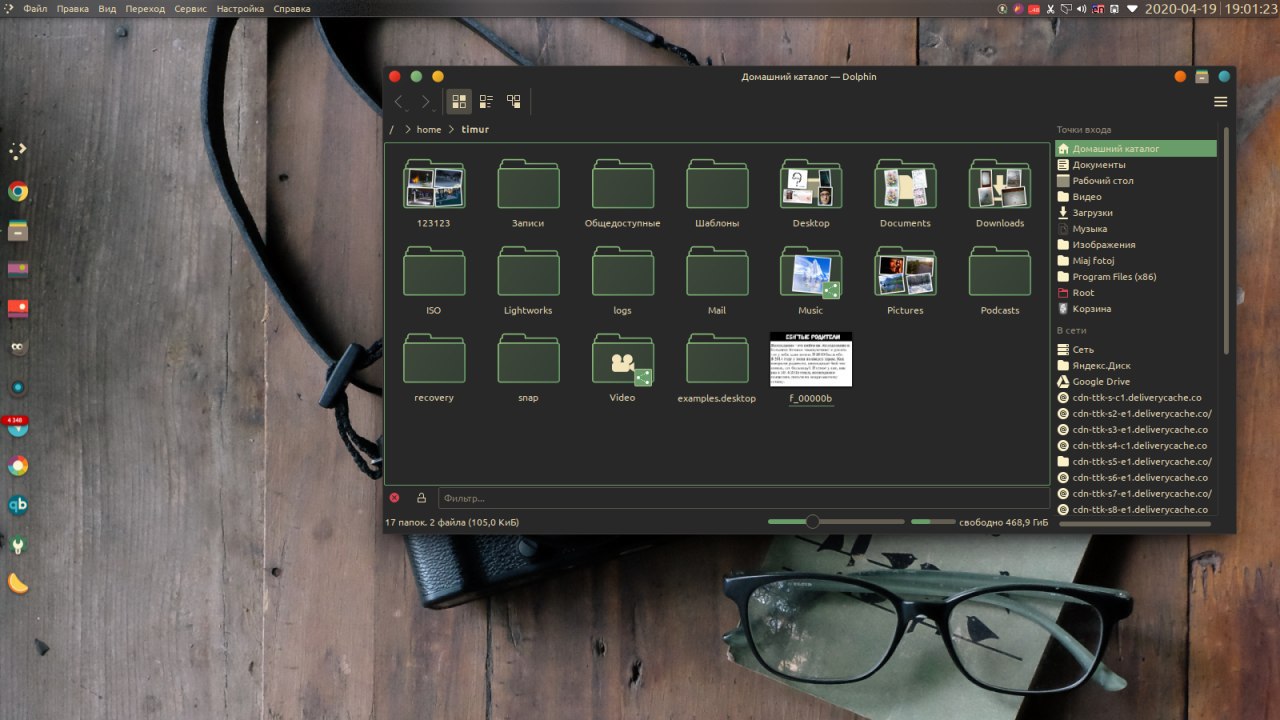Expand breadcrumb chevron before 'home'
Viewport: 1280px width, 720px height.
click(x=408, y=129)
